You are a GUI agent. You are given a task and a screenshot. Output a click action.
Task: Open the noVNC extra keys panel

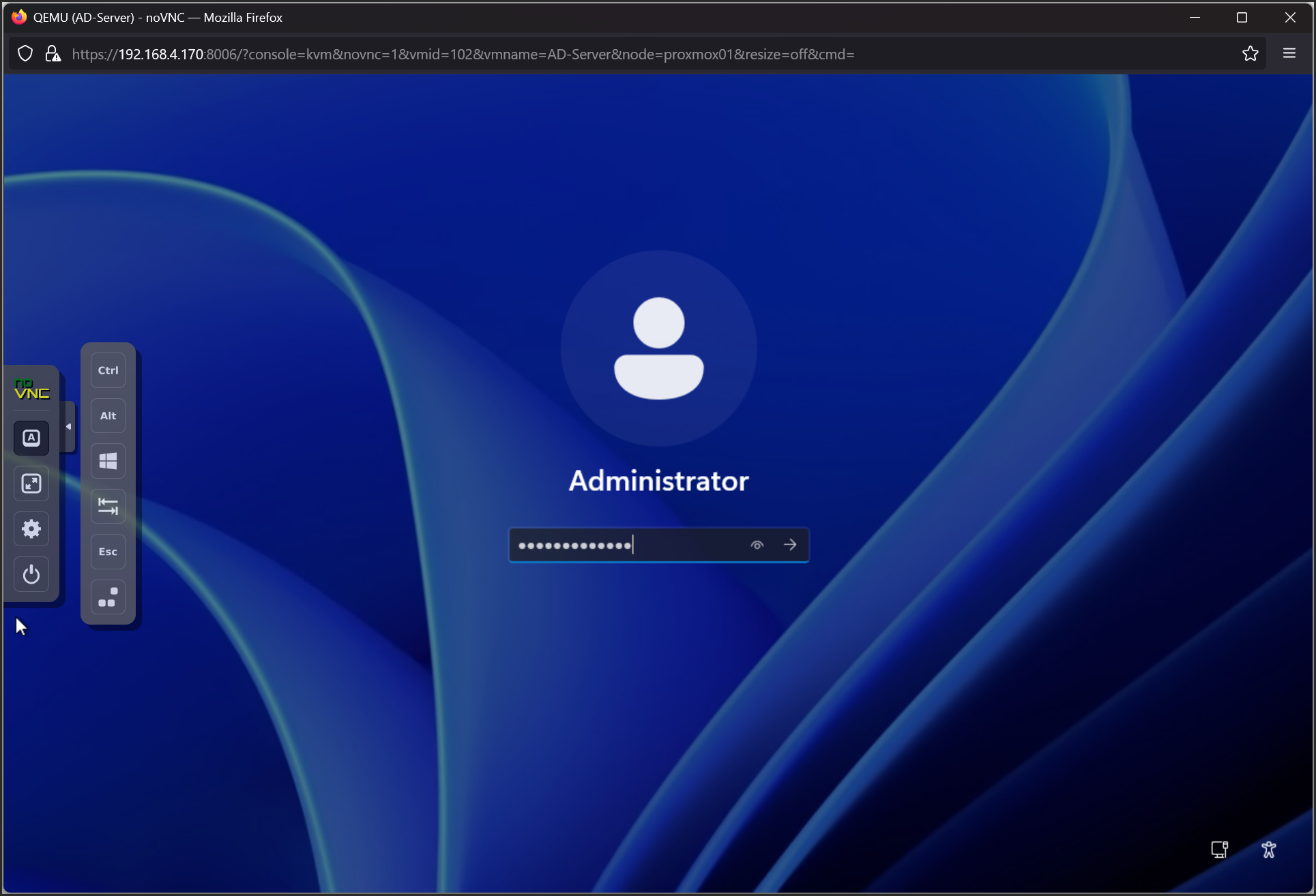(x=31, y=438)
